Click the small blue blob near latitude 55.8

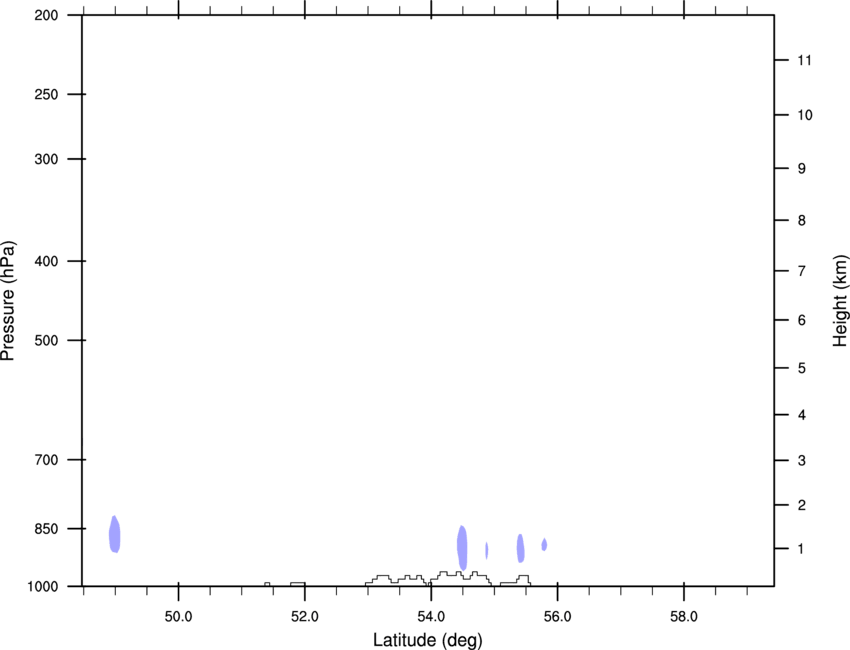pos(544,544)
